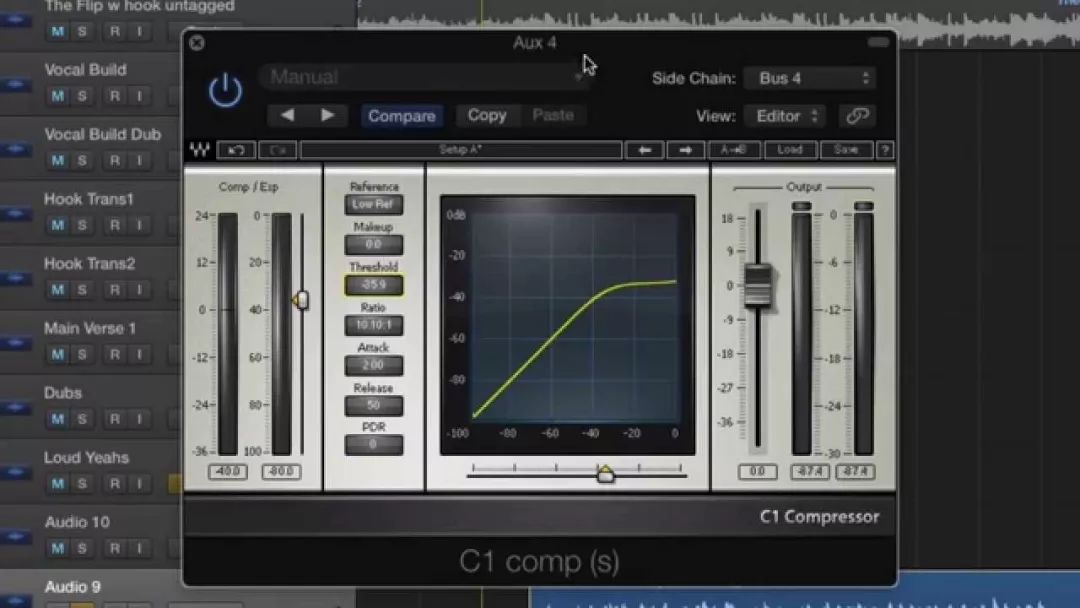
Task: Click the -40.0 Comp/Exp readout
Action: click(x=227, y=472)
